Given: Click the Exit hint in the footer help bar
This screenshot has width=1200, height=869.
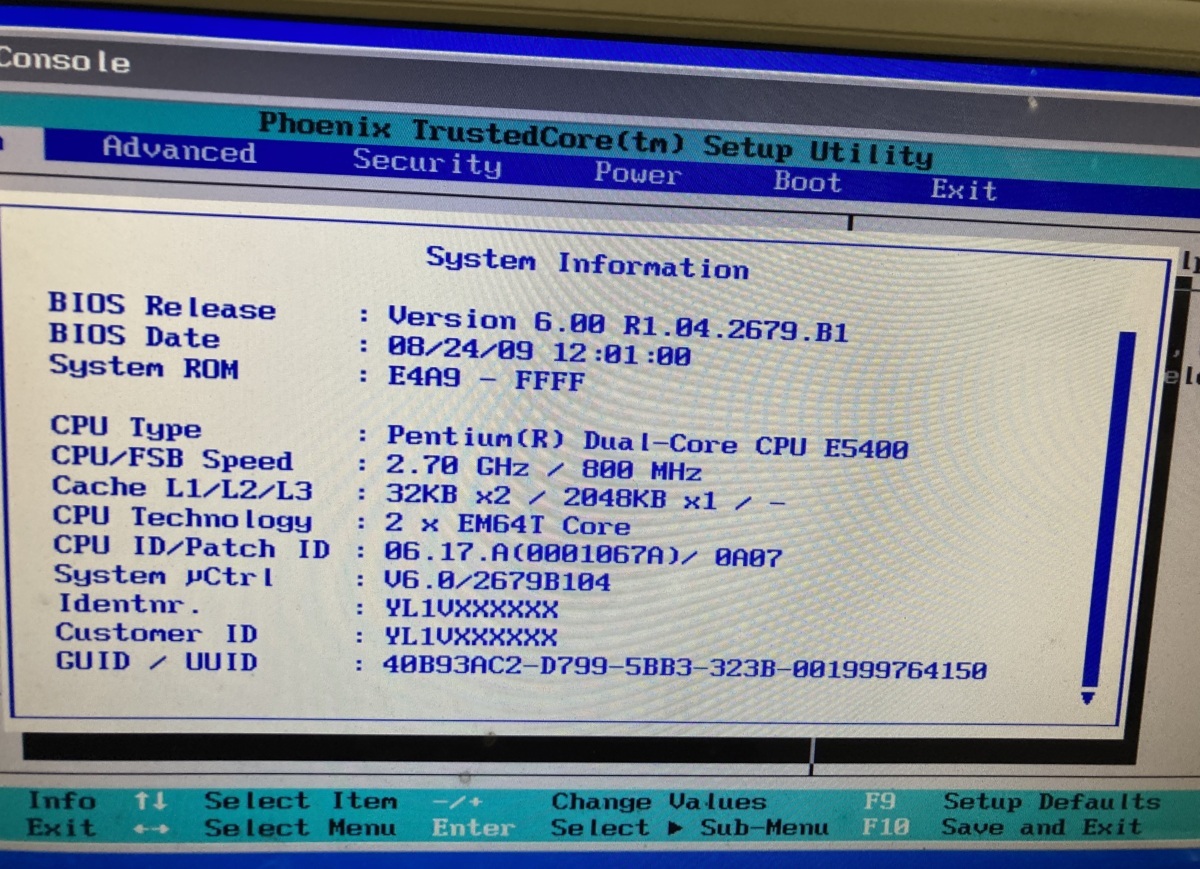Looking at the screenshot, I should coord(61,828).
